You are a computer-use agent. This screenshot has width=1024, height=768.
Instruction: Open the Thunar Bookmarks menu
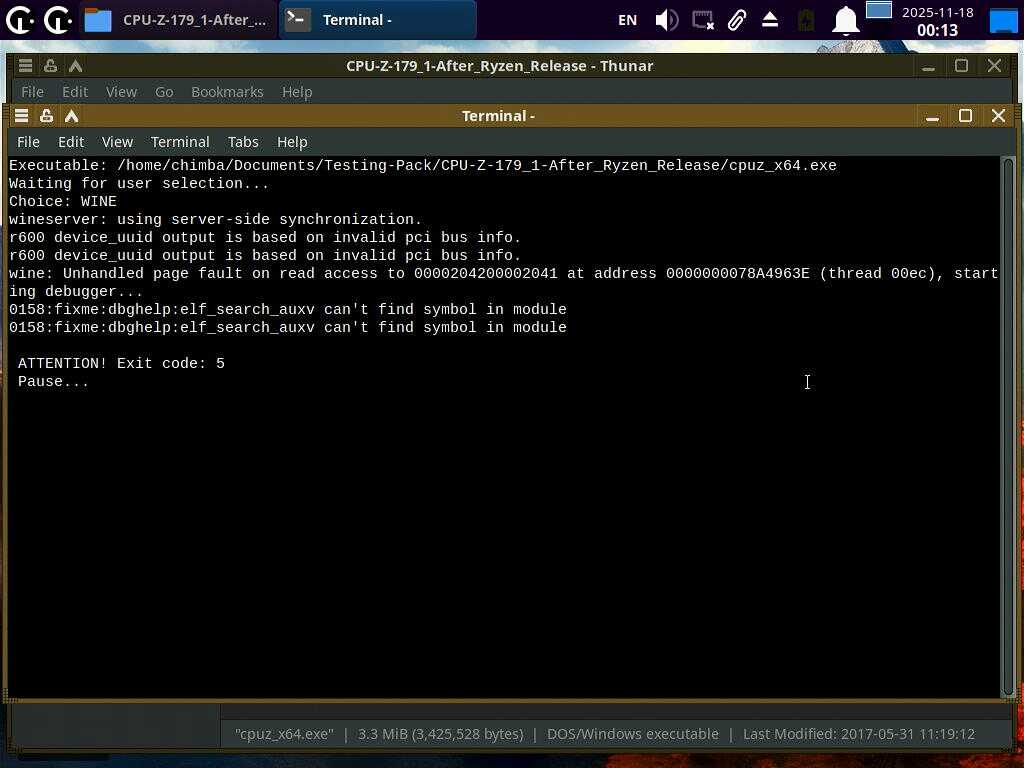click(227, 92)
